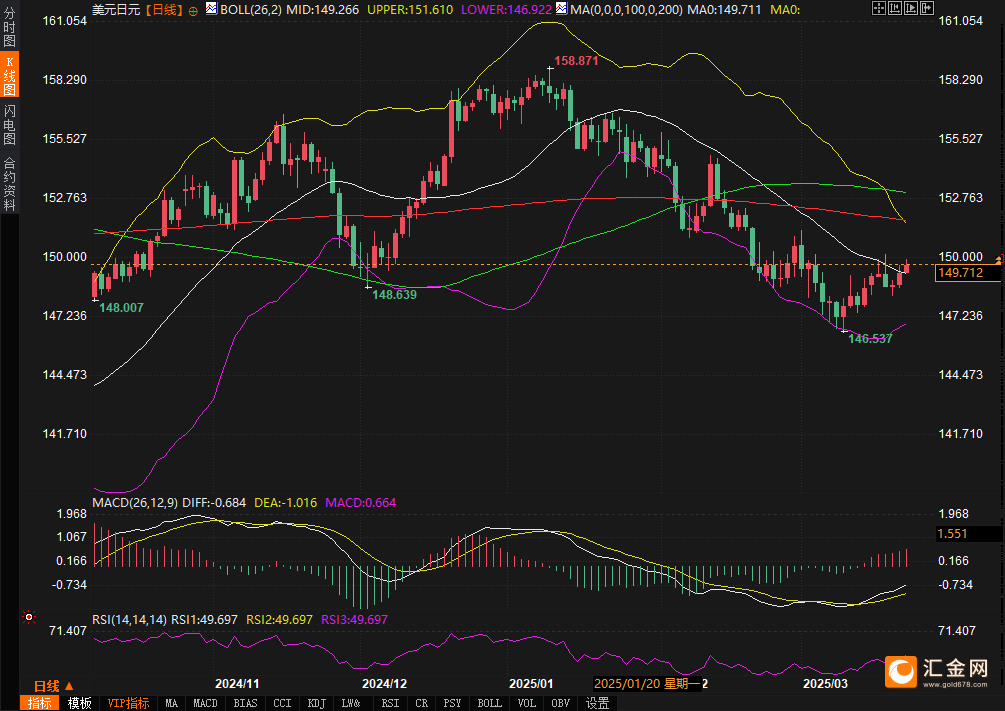Screen dimensions: 1005x711
Task: Open VIP指标 in the bottom indicator bar
Action: pos(128,703)
